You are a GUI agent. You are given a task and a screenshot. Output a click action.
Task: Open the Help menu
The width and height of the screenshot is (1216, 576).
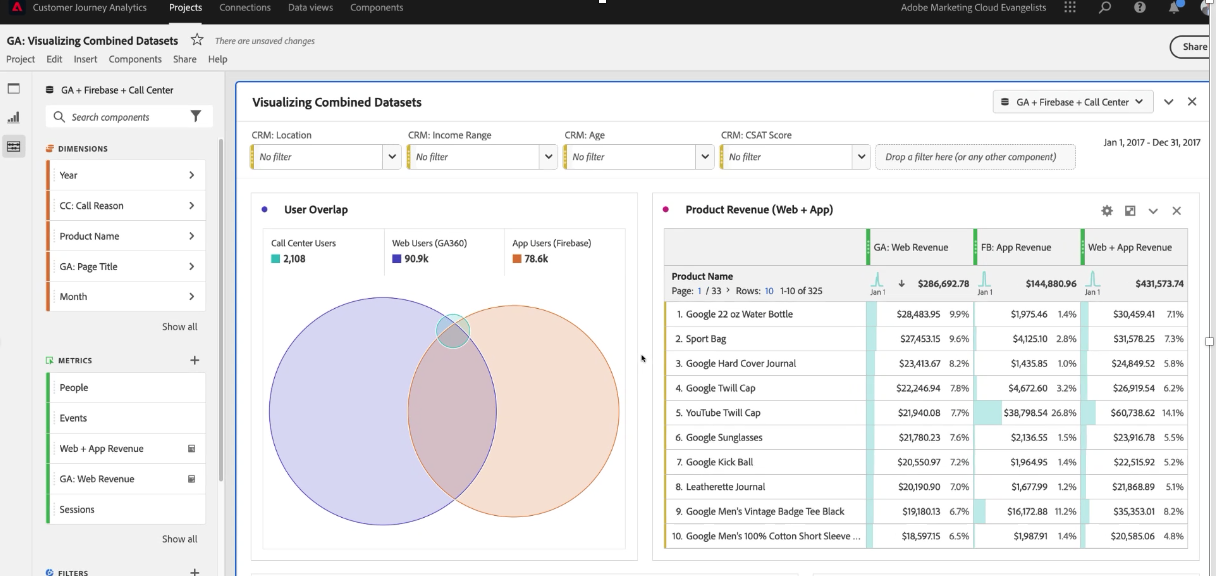(217, 59)
